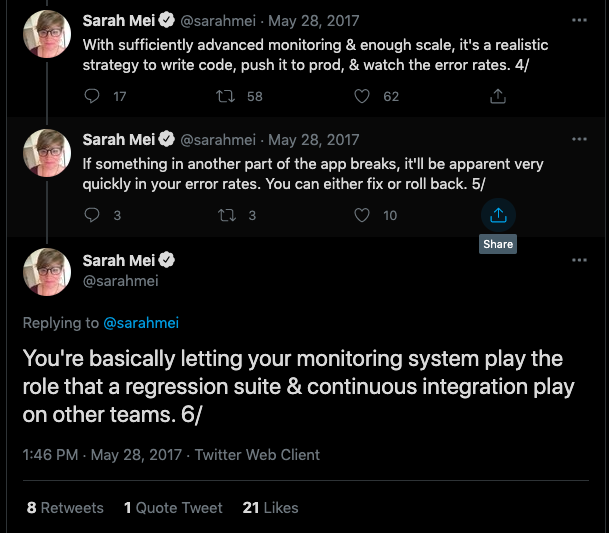Open Sarah Mei's avatar on main tweet

point(47,272)
